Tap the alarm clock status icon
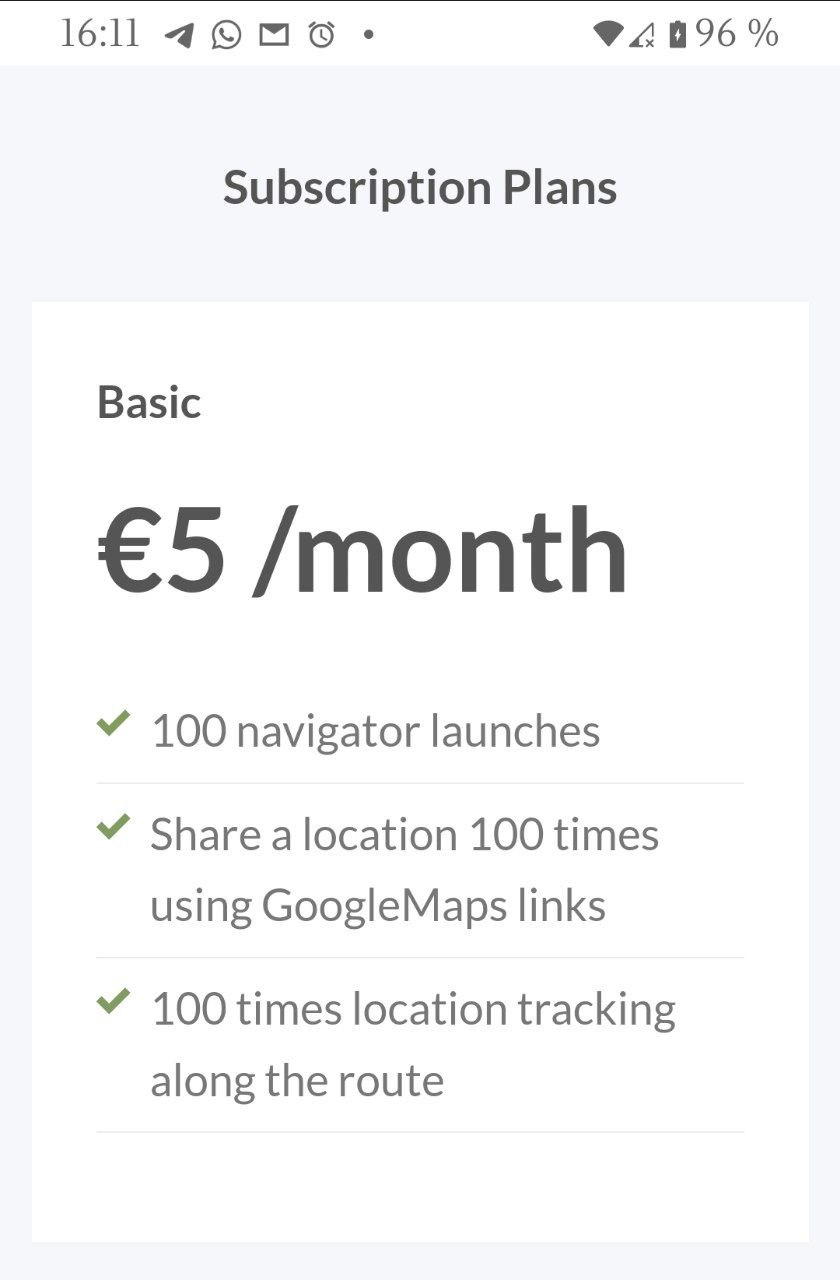 click(321, 35)
